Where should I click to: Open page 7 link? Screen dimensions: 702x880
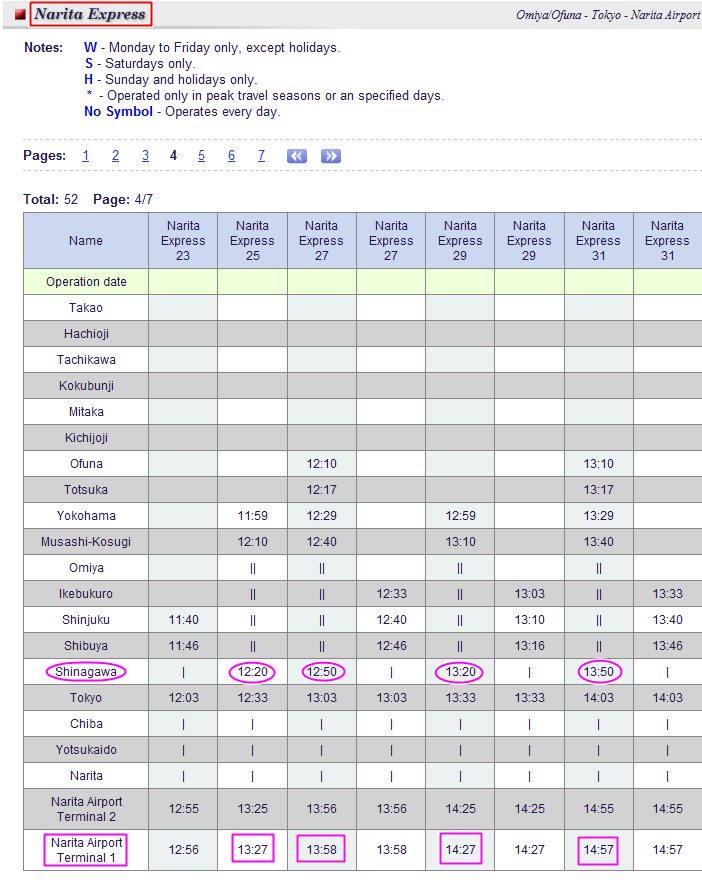pyautogui.click(x=261, y=155)
